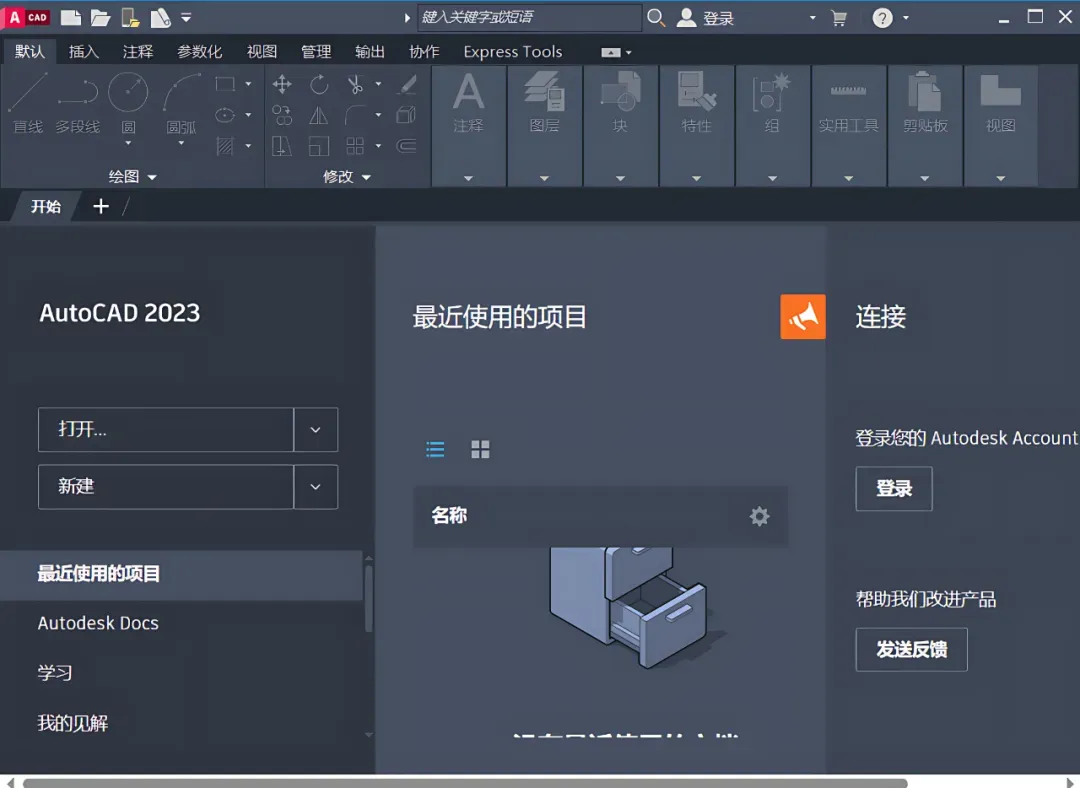Click the keyword search input field
This screenshot has width=1080, height=788.
click(x=529, y=17)
